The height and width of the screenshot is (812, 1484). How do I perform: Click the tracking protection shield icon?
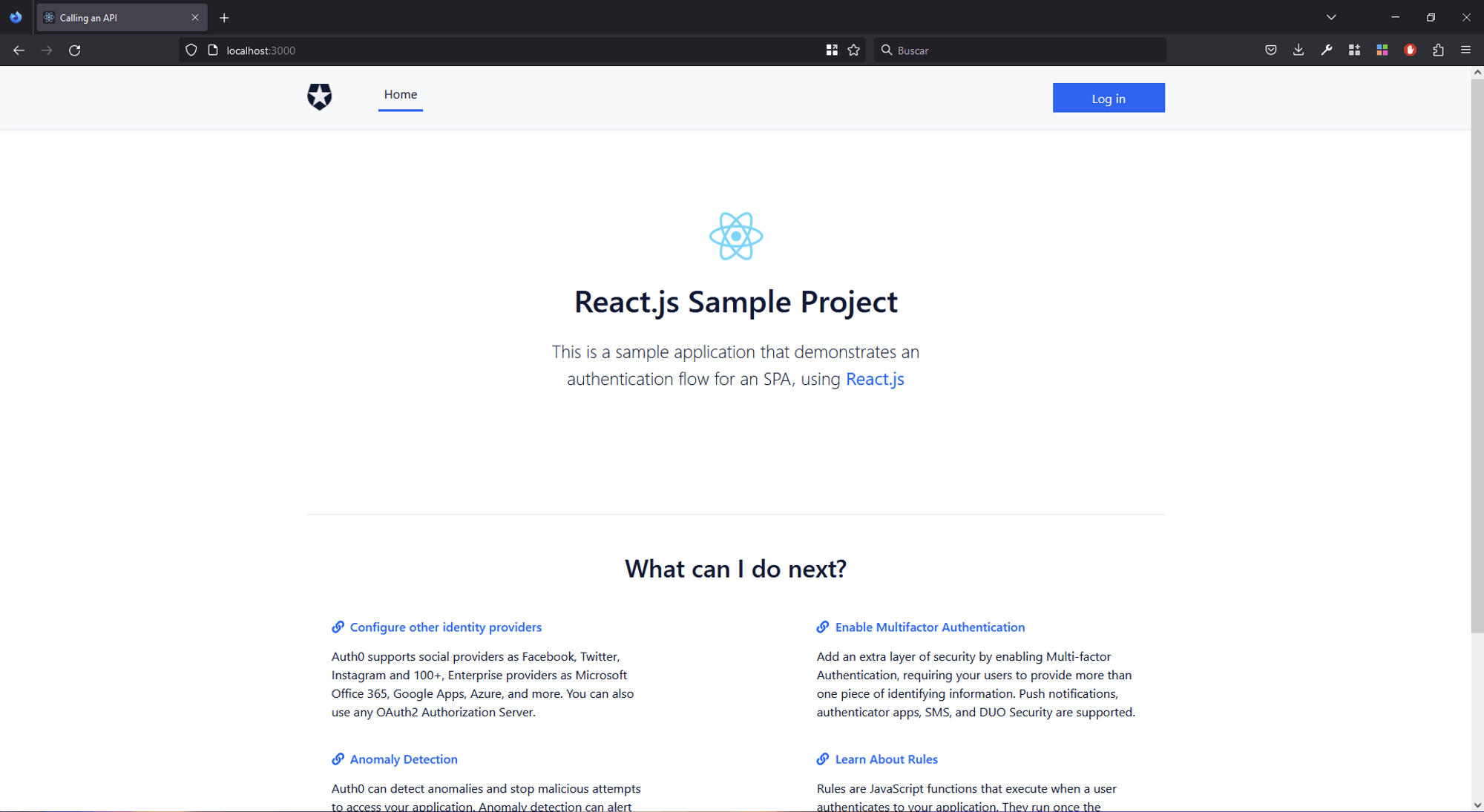click(x=191, y=50)
